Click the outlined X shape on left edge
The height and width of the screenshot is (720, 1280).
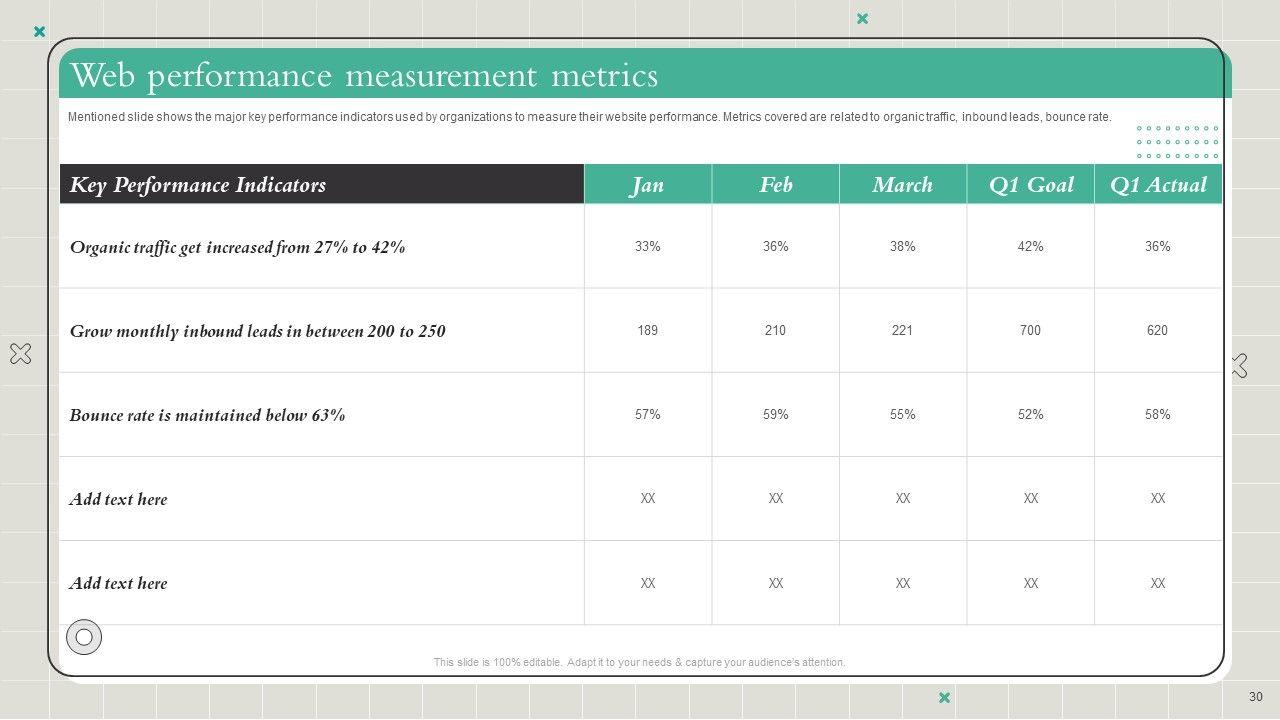click(x=20, y=353)
